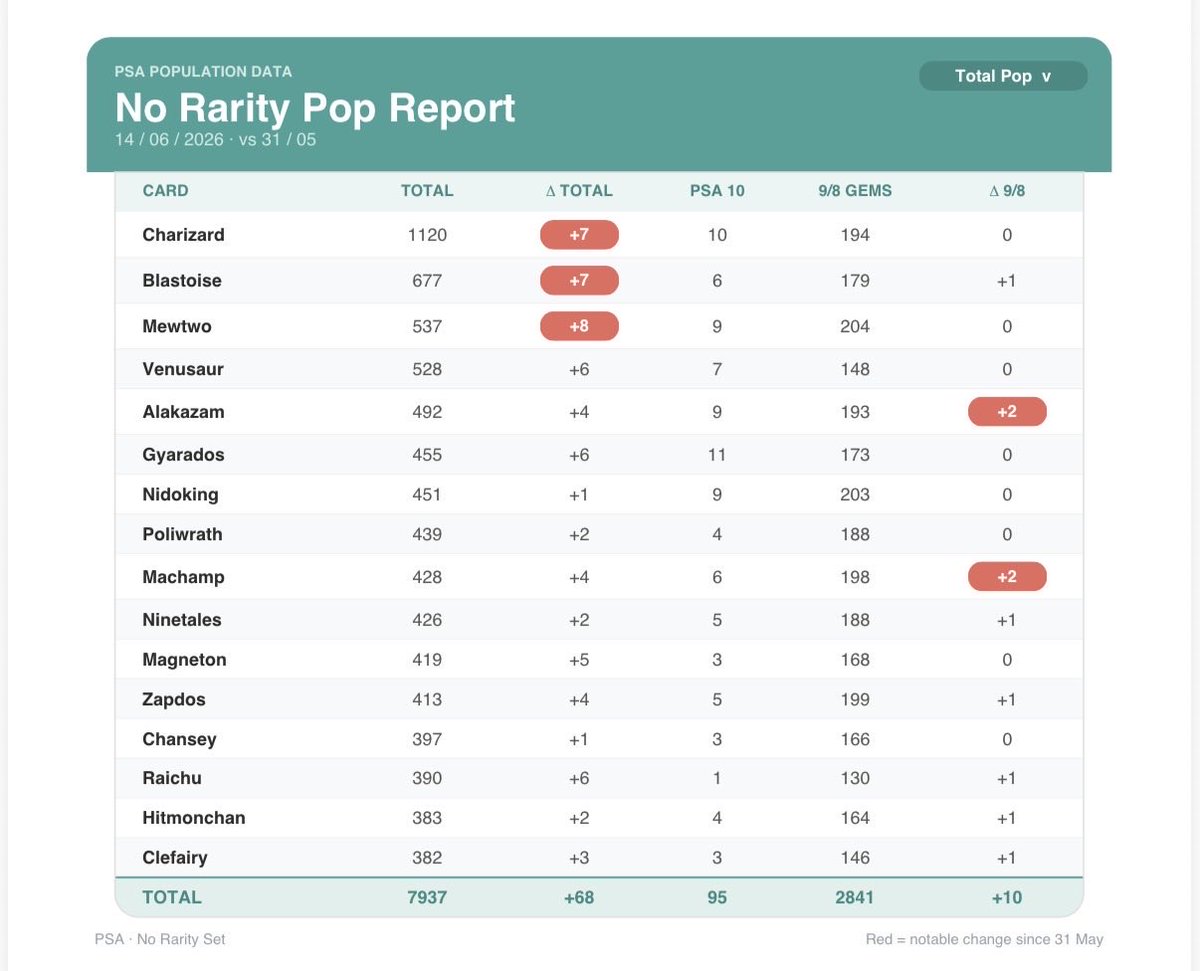Click Zapdos's 9/8 gems value 199
Viewport: 1200px width, 971px height.
(855, 700)
